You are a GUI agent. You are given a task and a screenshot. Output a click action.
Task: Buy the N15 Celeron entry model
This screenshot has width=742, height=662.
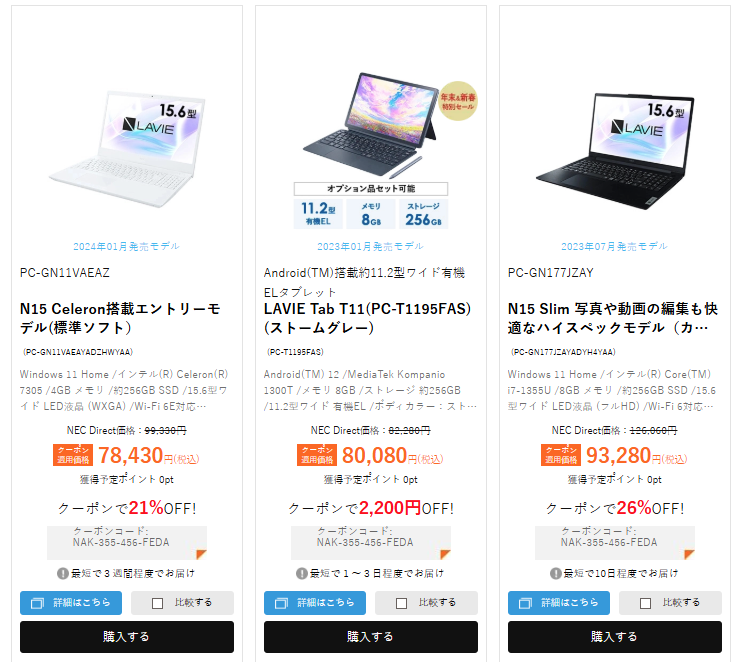[x=127, y=637]
